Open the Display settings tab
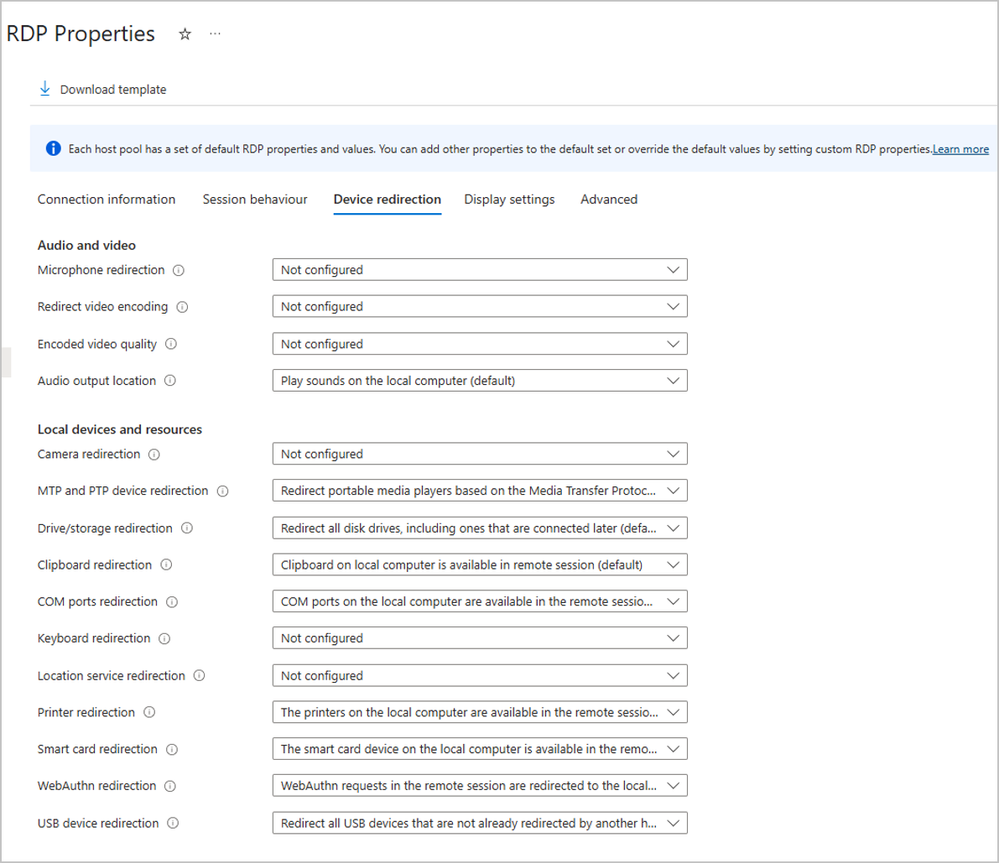 tap(509, 199)
